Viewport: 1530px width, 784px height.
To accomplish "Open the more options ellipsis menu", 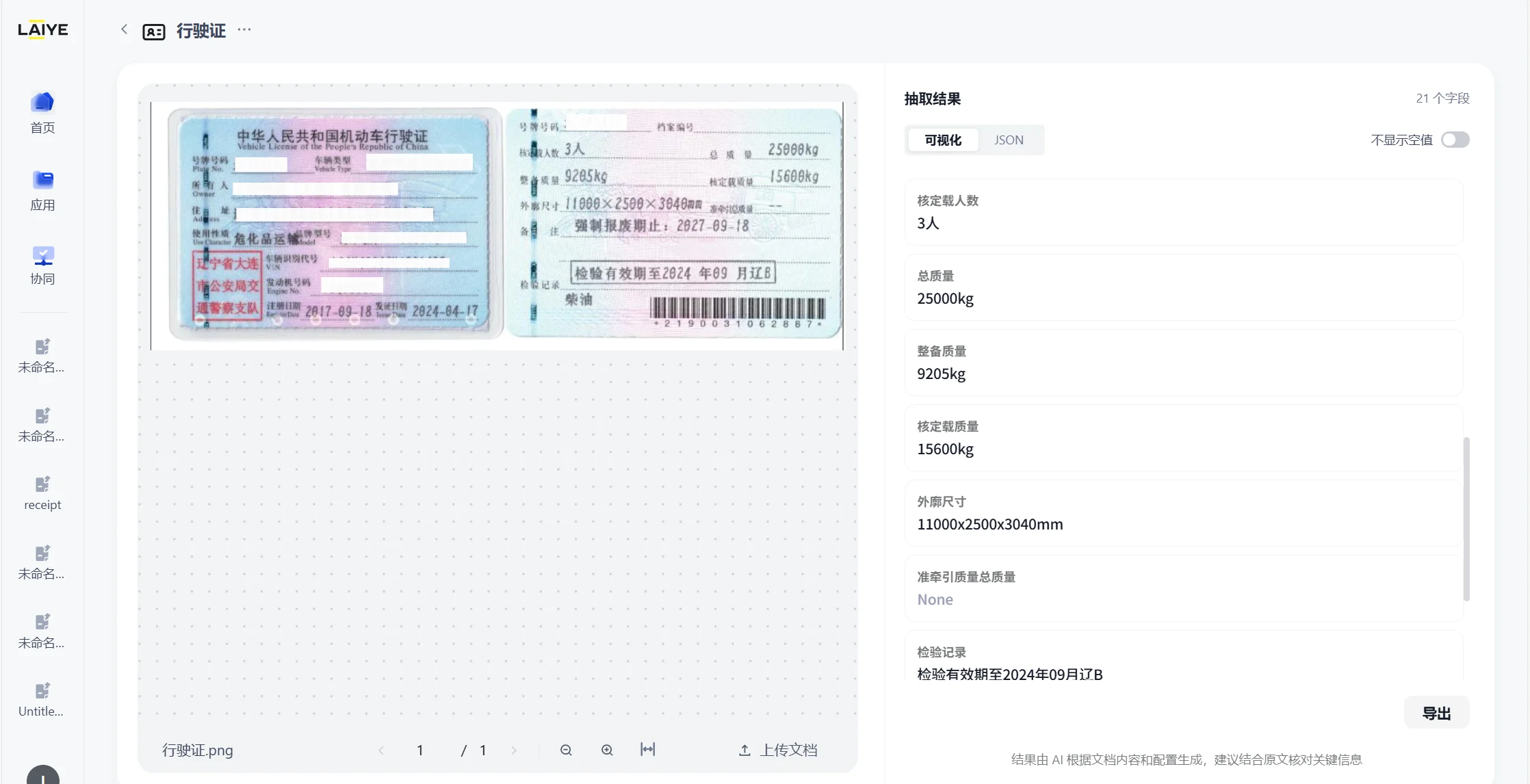I will [x=244, y=29].
